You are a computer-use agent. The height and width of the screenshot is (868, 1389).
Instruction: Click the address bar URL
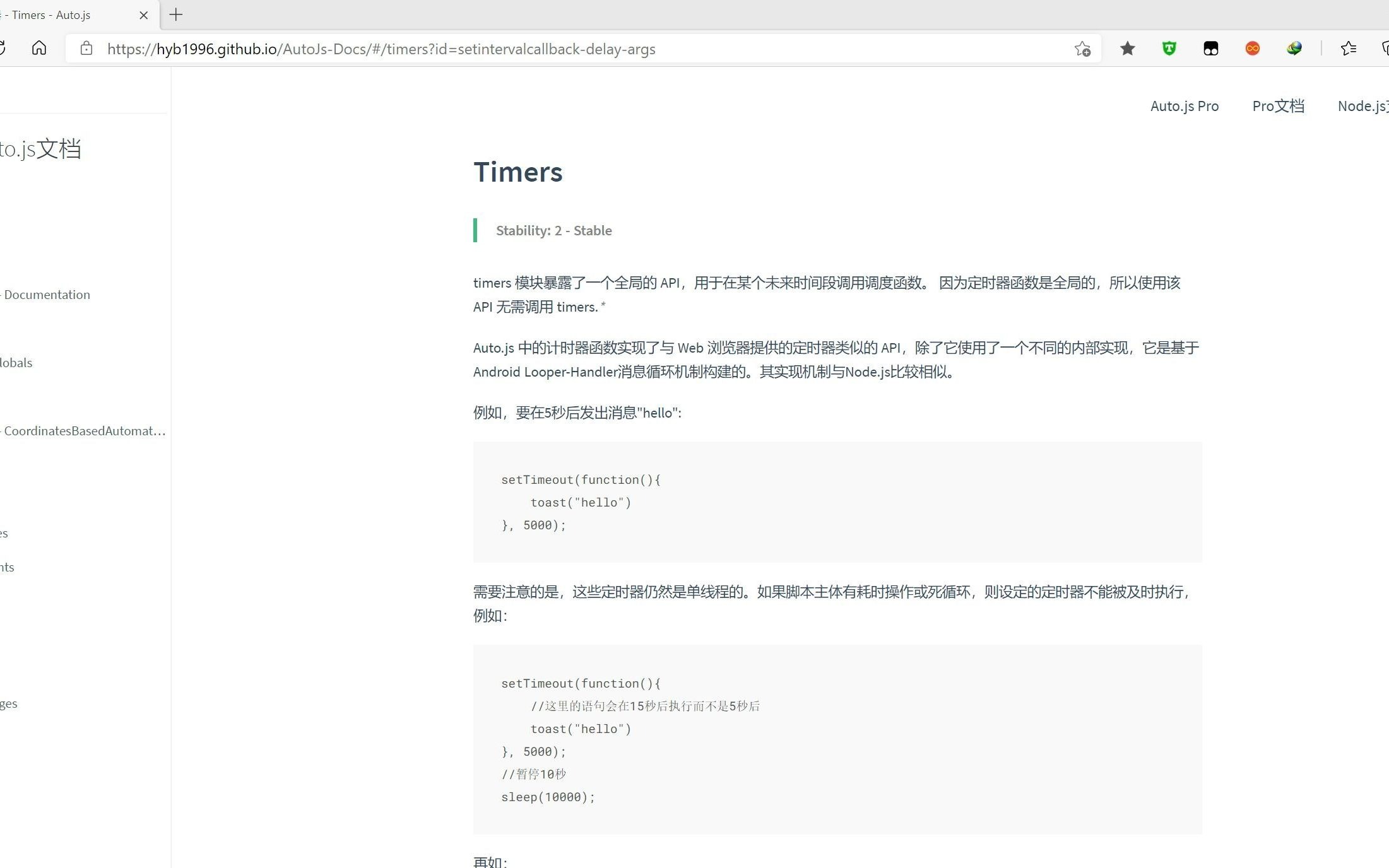pyautogui.click(x=381, y=49)
